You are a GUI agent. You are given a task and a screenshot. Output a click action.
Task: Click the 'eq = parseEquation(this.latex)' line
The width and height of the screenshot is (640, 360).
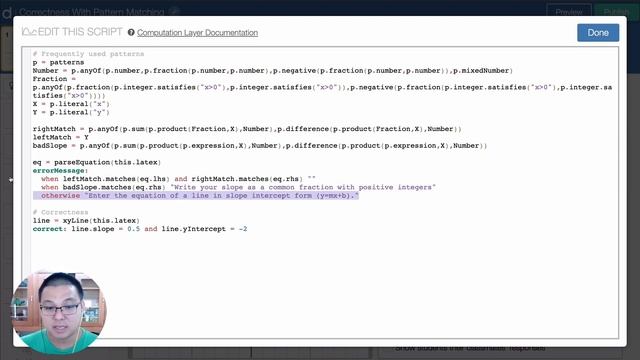[x=97, y=162]
